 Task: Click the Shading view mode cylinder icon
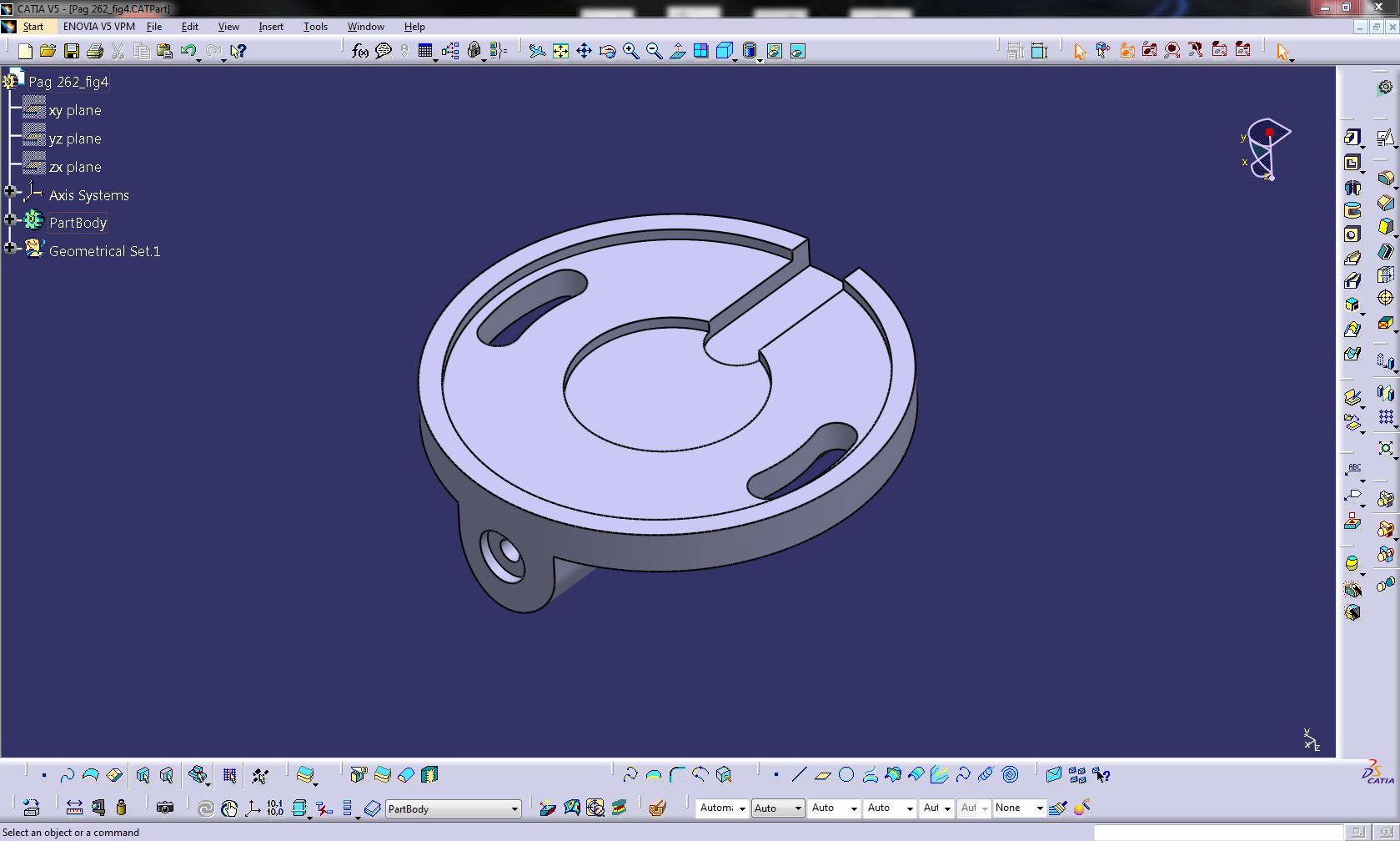(749, 52)
